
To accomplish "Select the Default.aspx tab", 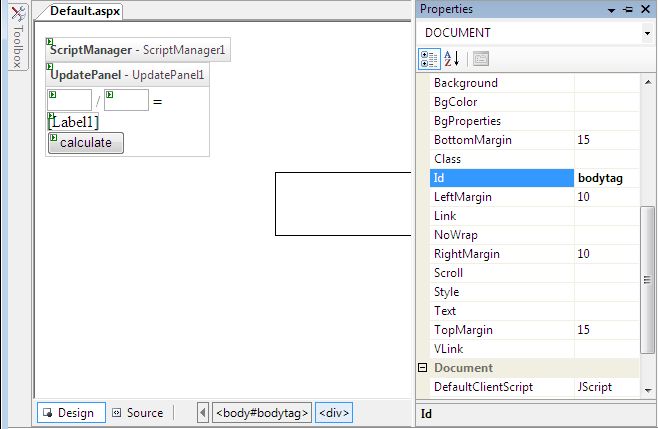I will [85, 10].
